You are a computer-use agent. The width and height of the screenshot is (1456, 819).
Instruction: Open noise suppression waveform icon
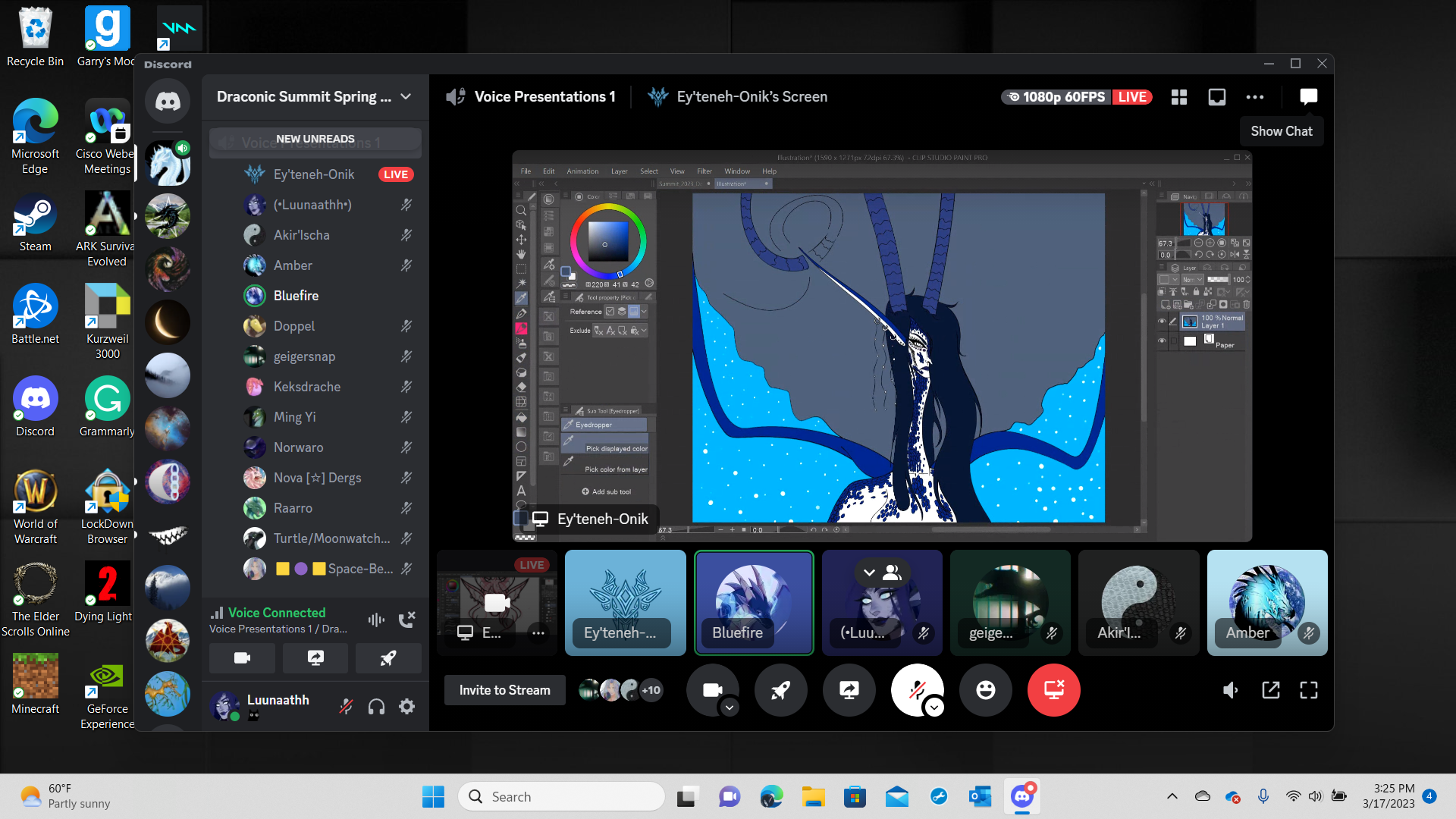tap(376, 620)
